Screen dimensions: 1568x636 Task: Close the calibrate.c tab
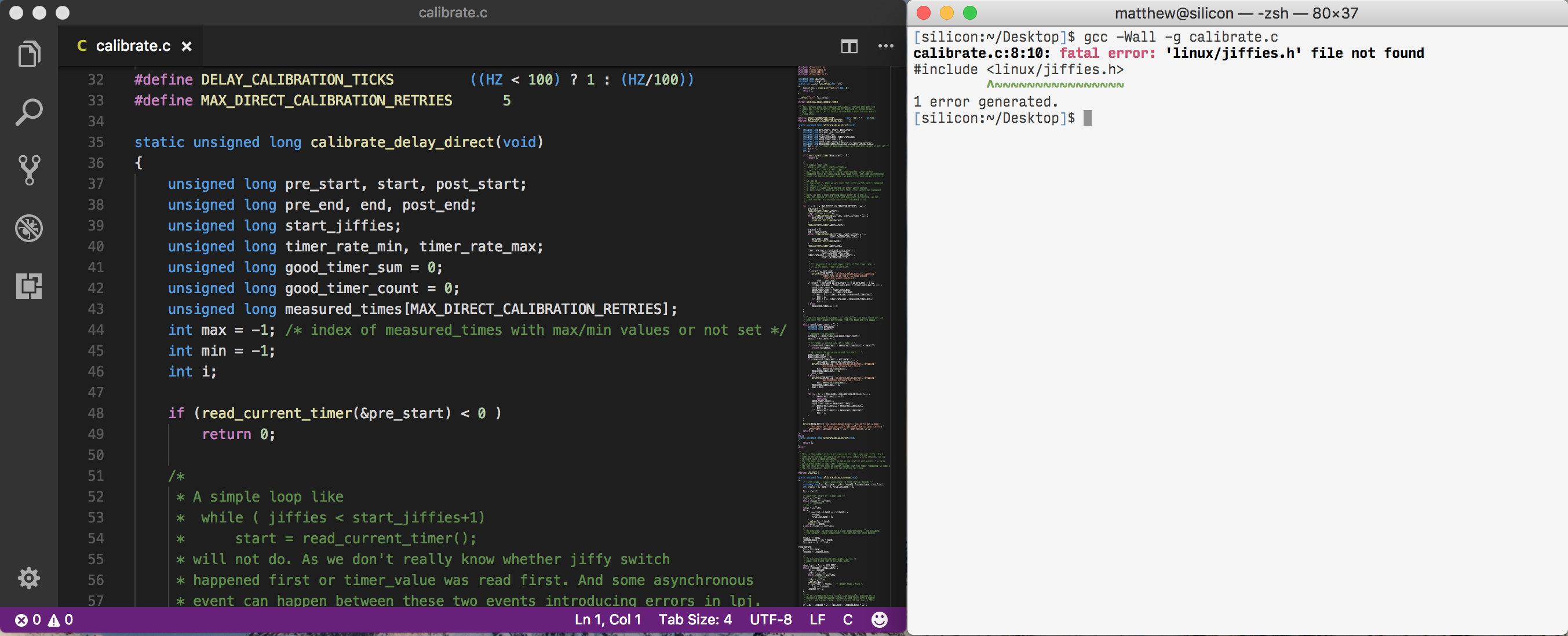187,46
